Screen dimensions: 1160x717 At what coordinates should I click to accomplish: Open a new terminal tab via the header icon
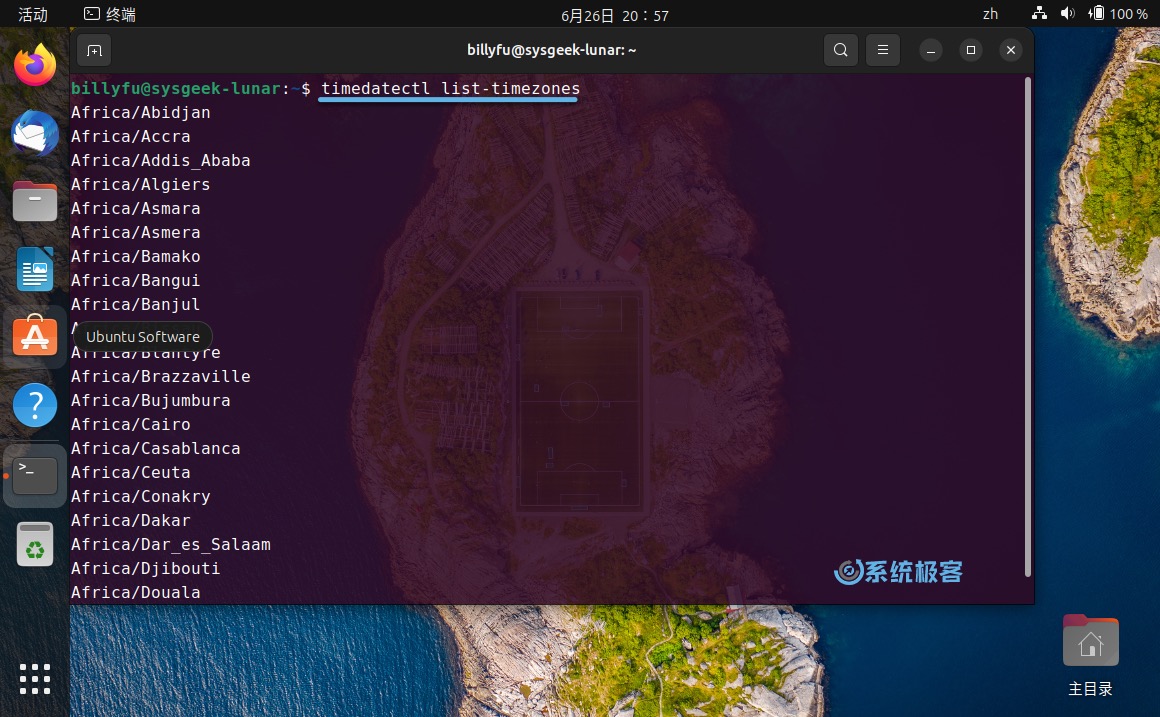(94, 49)
